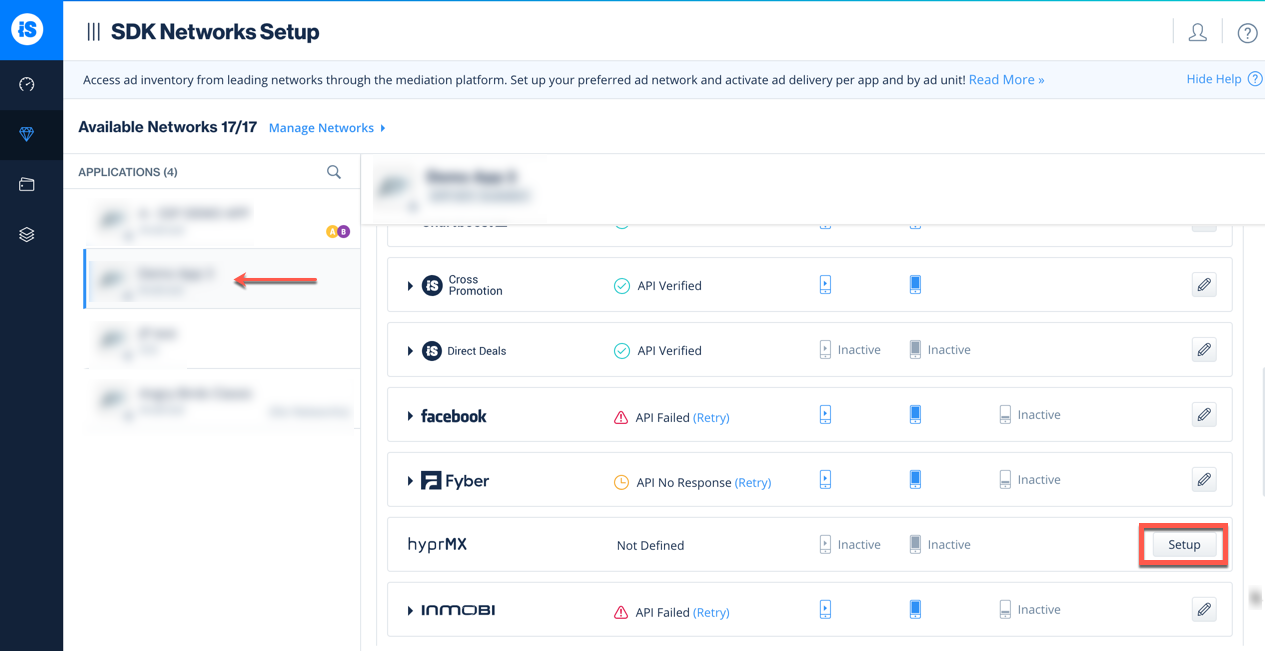Open the user account profile icon
Image resolution: width=1265 pixels, height=651 pixels.
[1197, 32]
